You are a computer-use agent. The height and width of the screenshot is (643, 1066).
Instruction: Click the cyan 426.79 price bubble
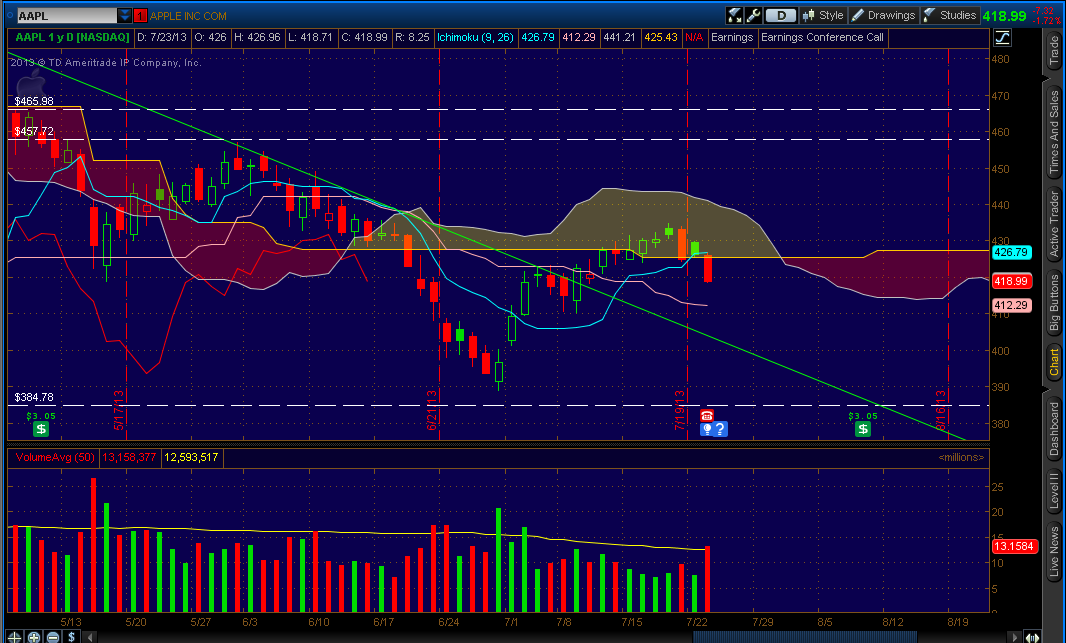[1012, 252]
